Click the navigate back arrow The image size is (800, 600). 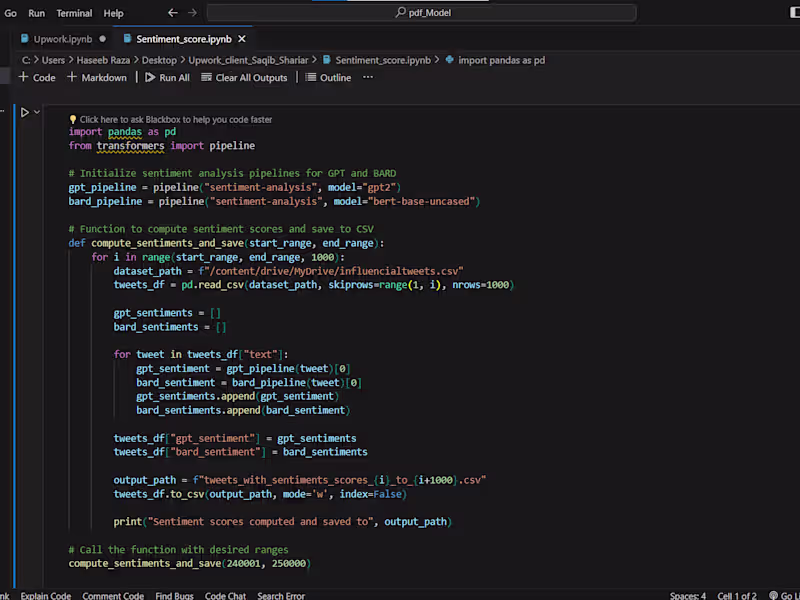click(173, 13)
